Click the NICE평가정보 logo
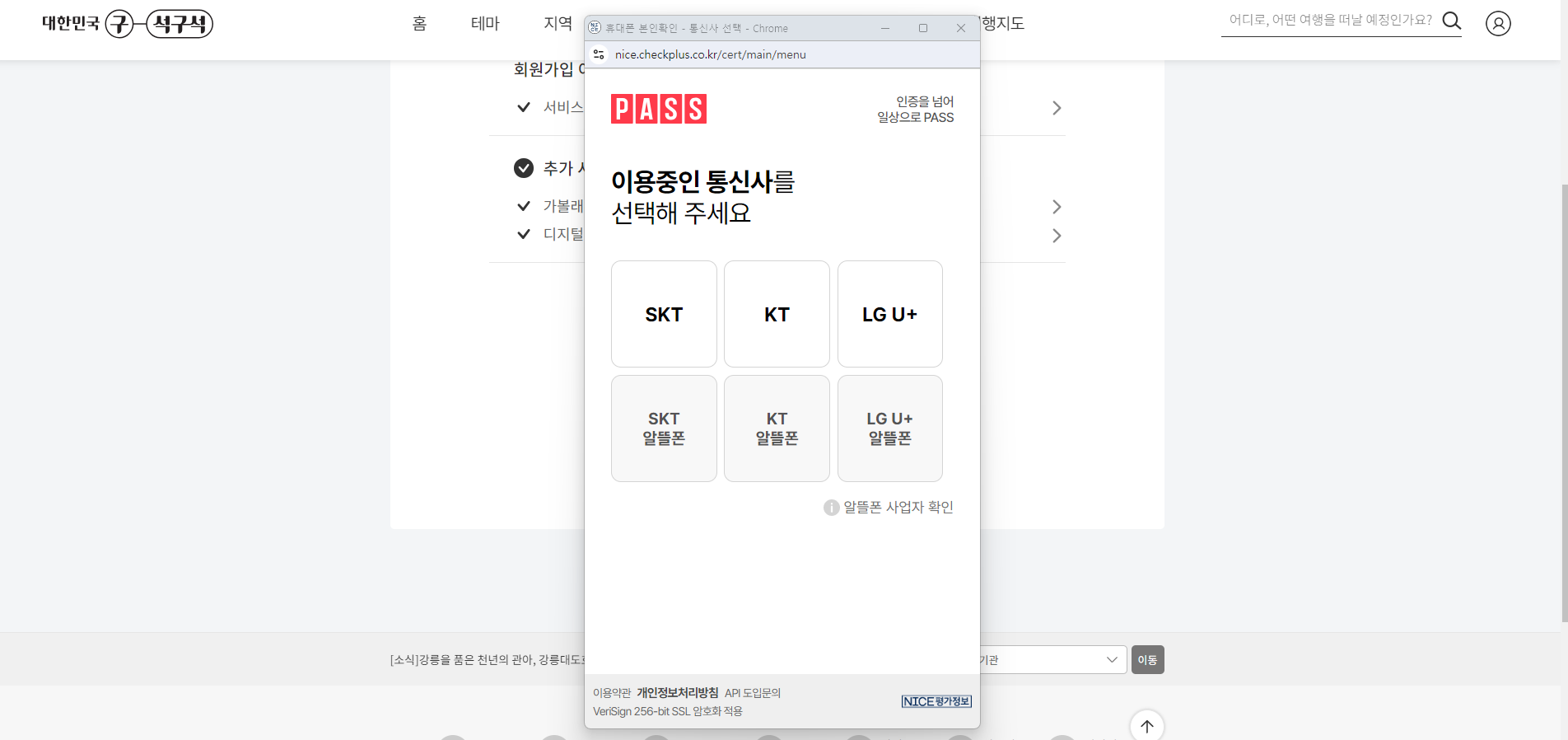Viewport: 1568px width, 740px height. coord(936,701)
